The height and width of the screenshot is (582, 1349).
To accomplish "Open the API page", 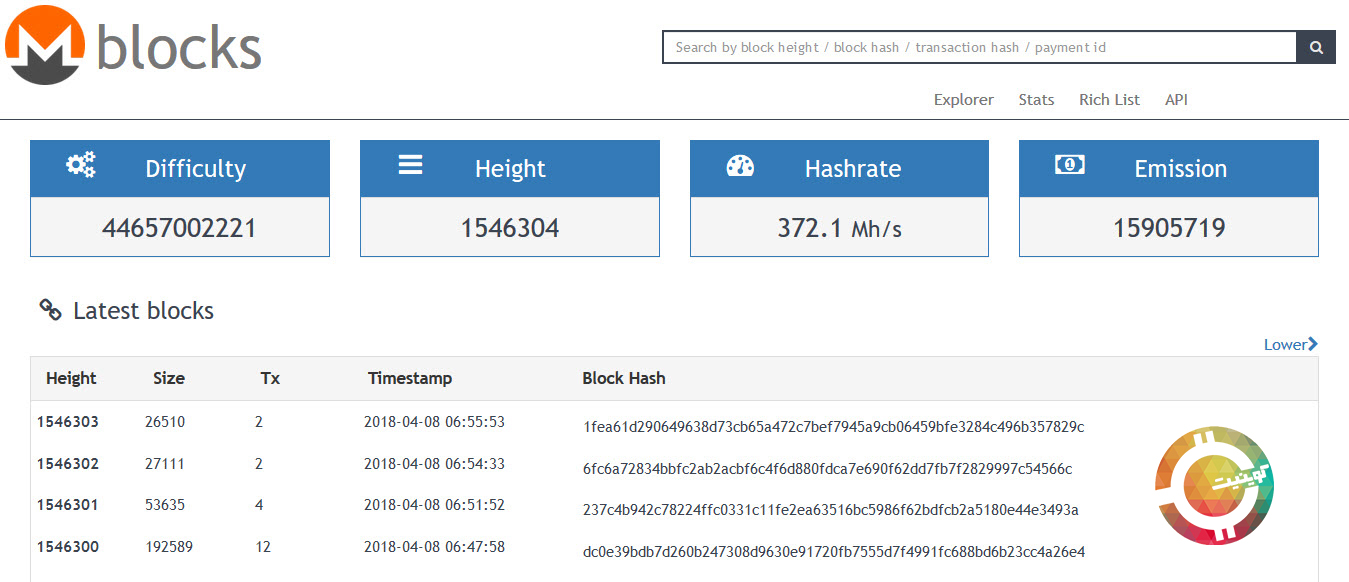I will click(x=1176, y=100).
